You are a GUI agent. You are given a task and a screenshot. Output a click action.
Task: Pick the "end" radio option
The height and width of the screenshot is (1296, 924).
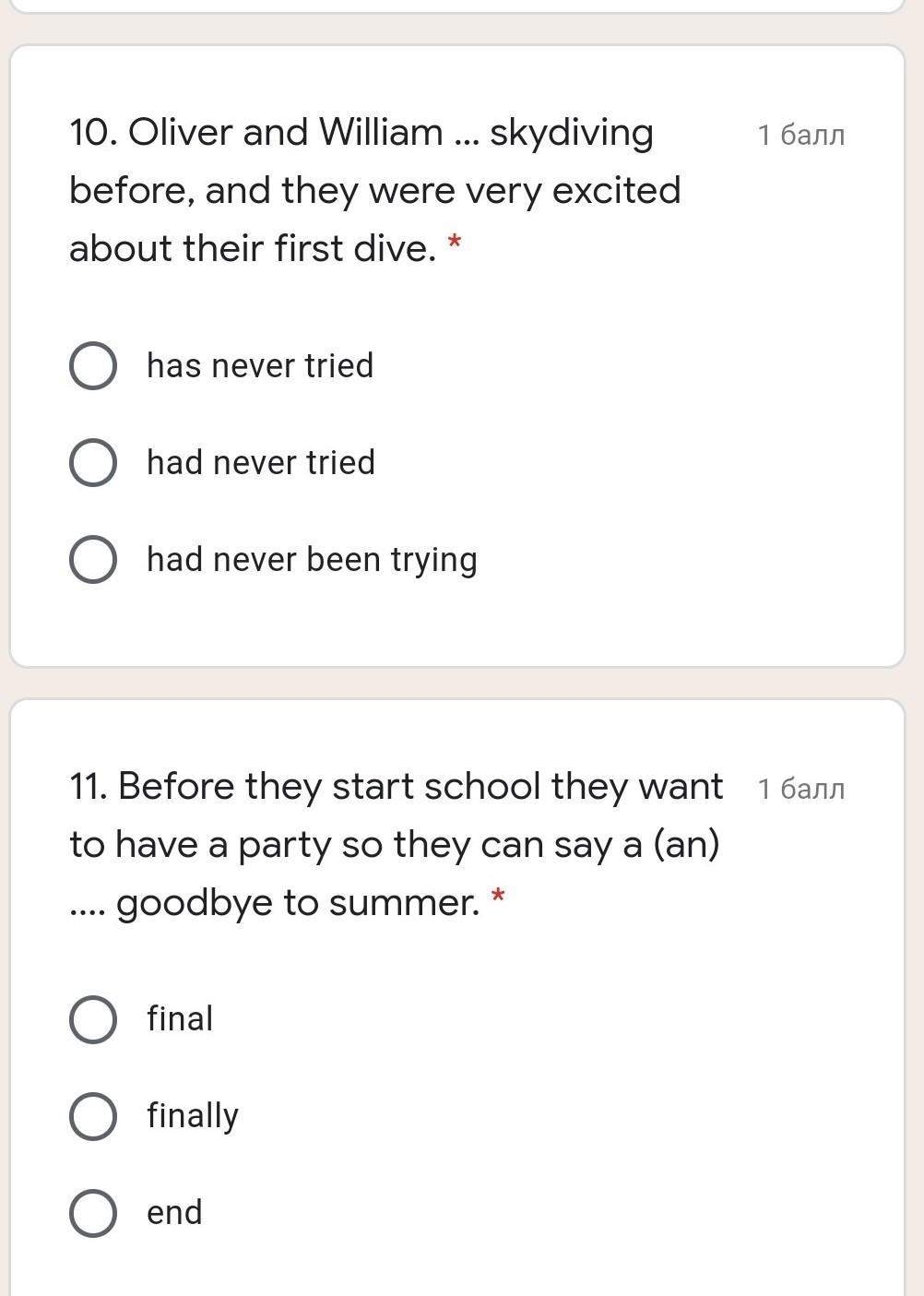[93, 1213]
